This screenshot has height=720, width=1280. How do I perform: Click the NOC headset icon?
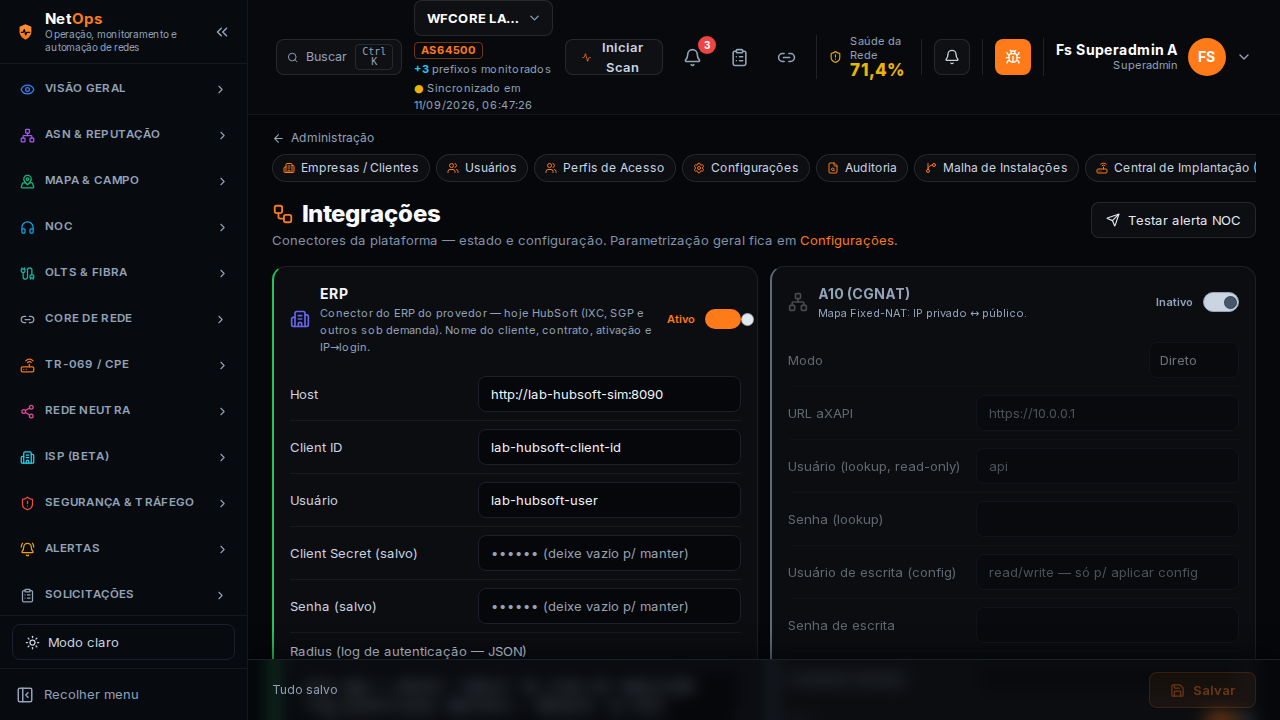28,227
